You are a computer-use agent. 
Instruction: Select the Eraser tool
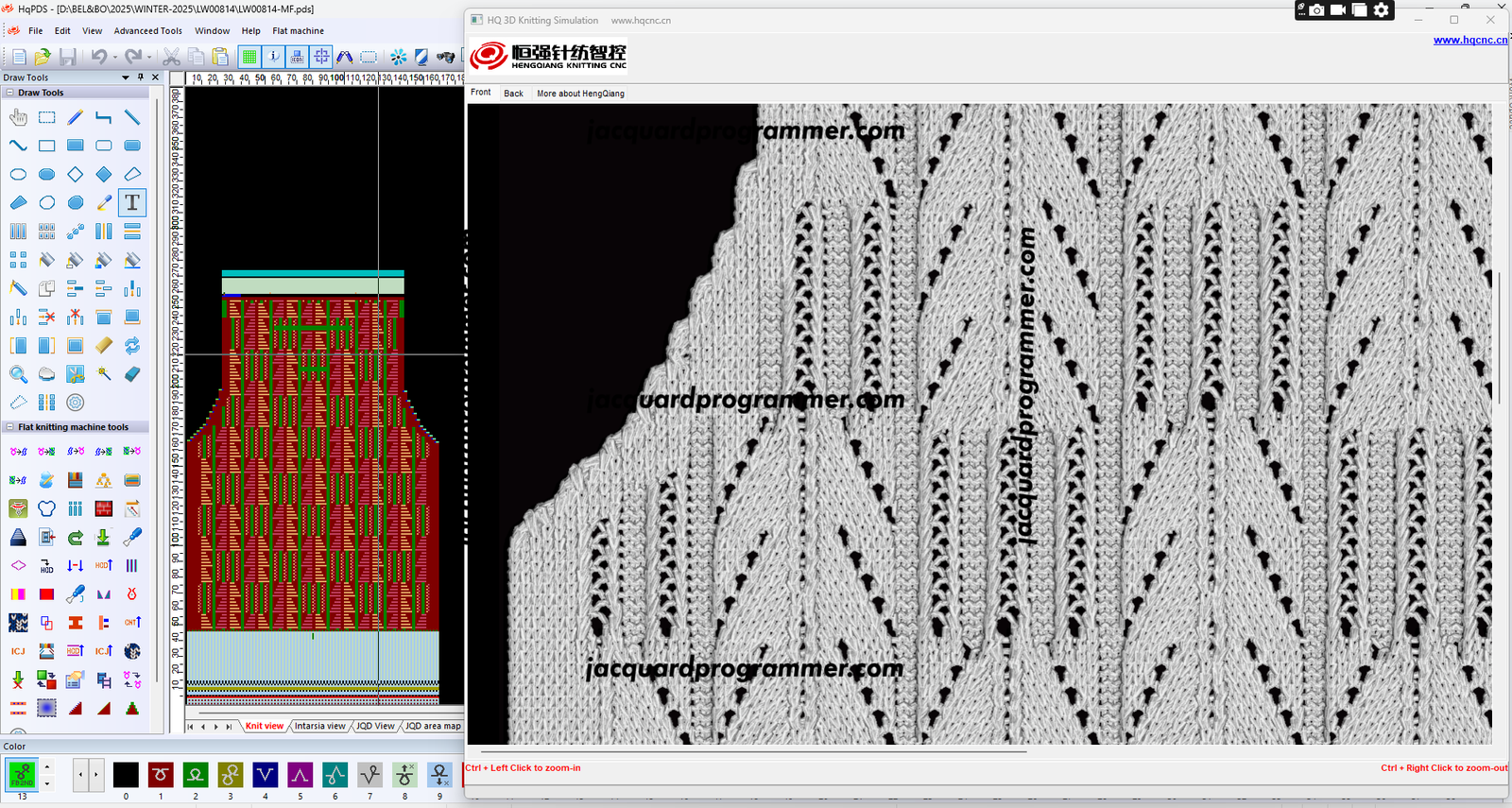132,374
